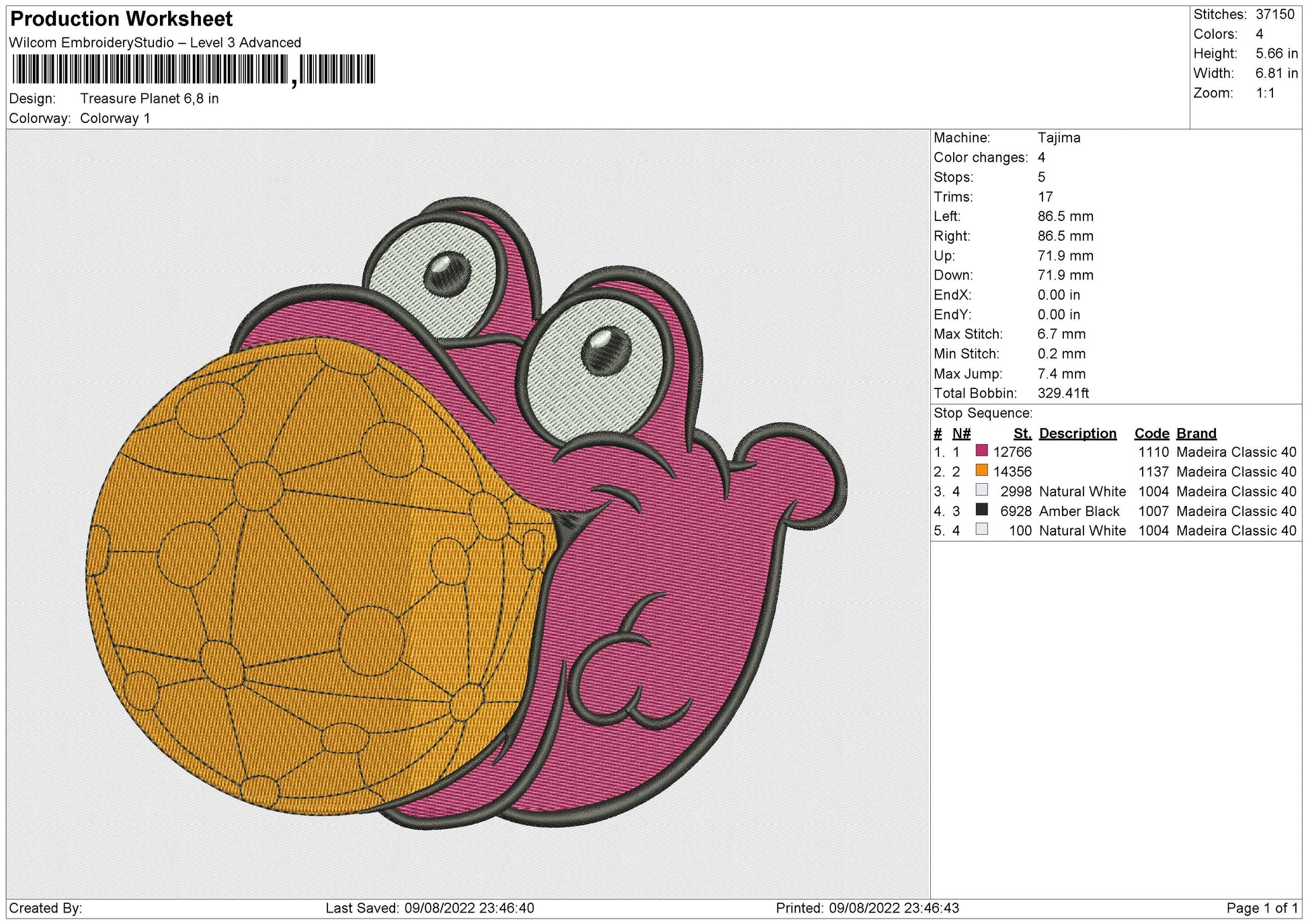Click the Stitches count value 37150
This screenshot has height=924, width=1308.
click(x=1274, y=14)
